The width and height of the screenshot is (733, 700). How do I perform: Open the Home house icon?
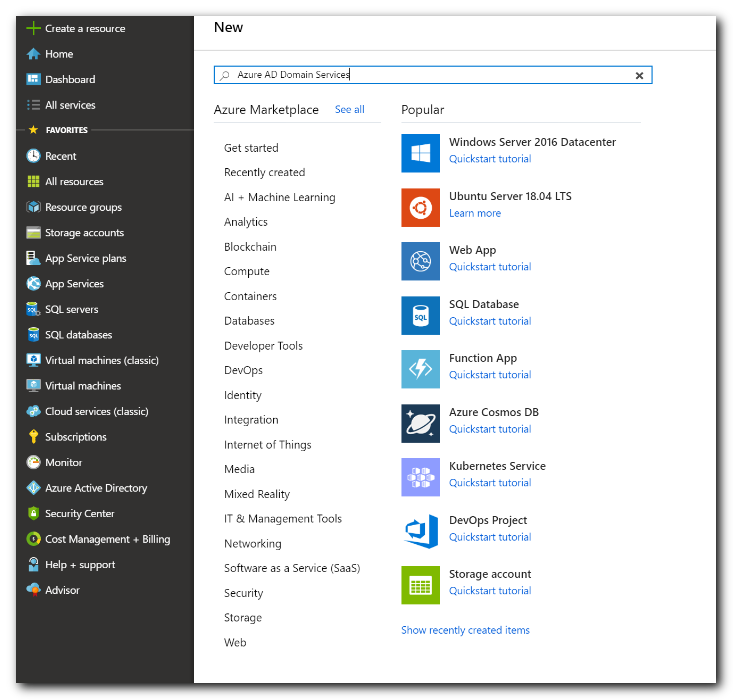click(x=33, y=54)
